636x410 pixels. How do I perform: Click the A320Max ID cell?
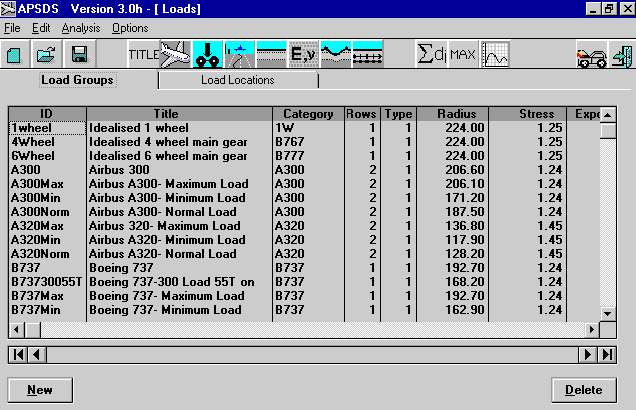pos(47,226)
